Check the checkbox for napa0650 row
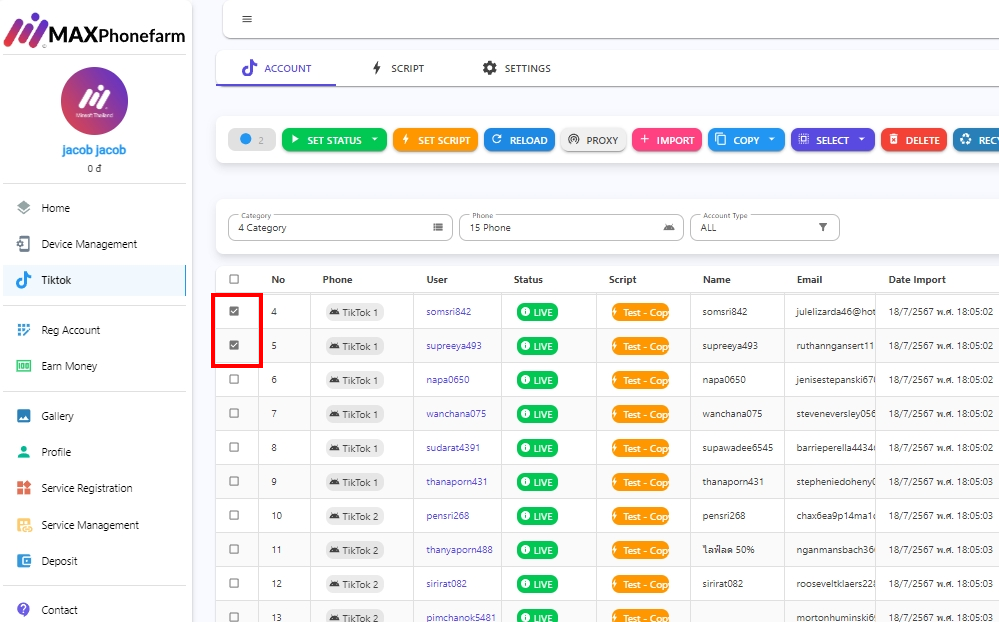This screenshot has height=622, width=999. click(x=234, y=379)
